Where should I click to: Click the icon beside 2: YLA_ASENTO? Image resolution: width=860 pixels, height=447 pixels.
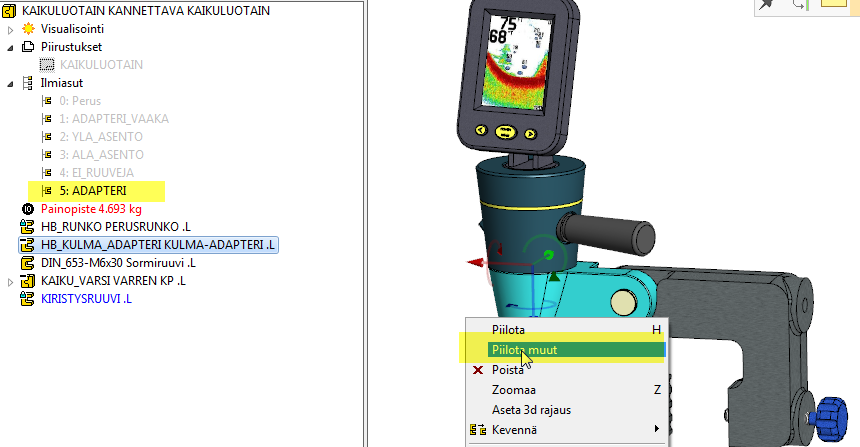click(x=47, y=137)
